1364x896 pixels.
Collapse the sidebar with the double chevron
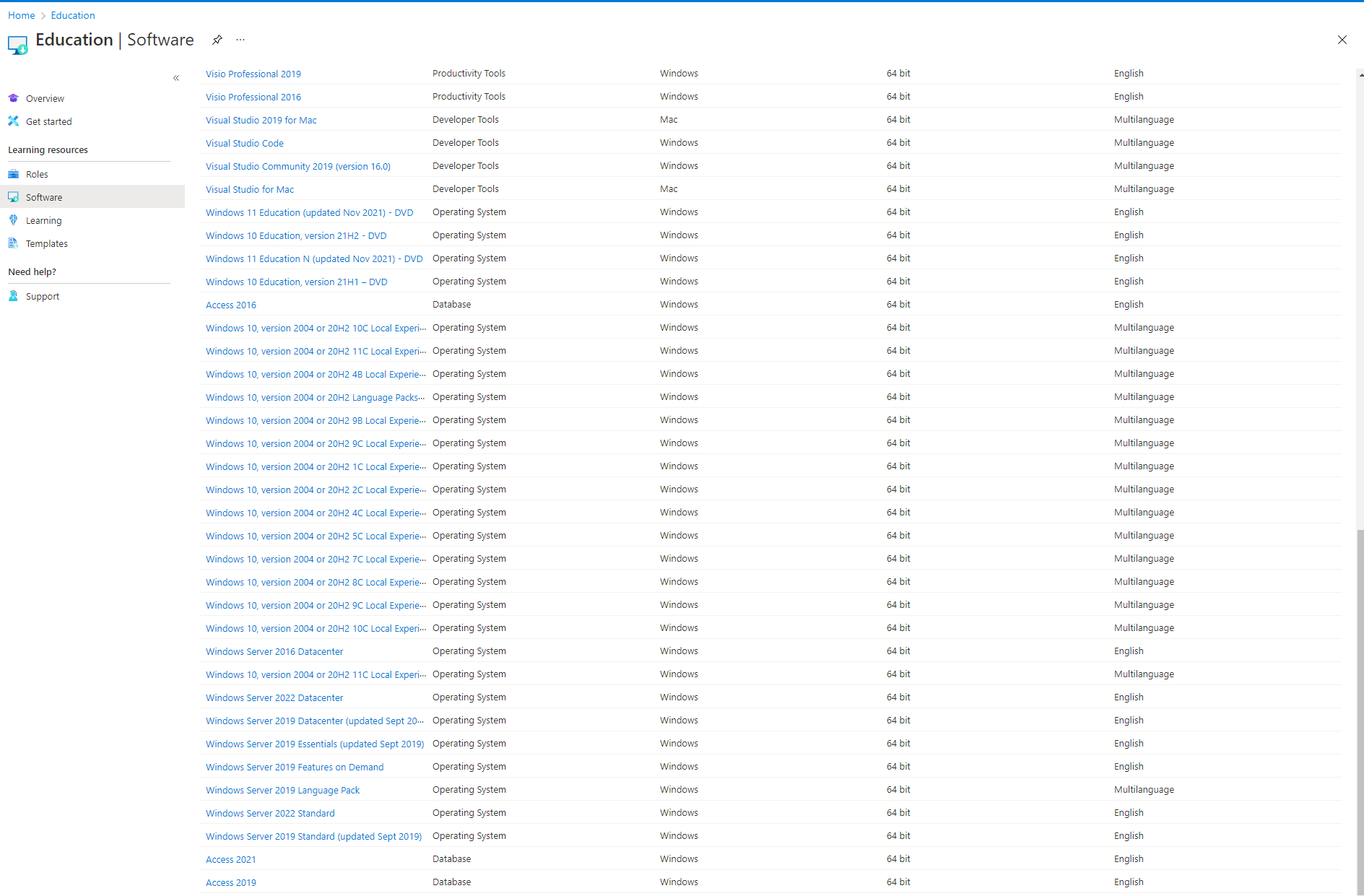point(176,78)
